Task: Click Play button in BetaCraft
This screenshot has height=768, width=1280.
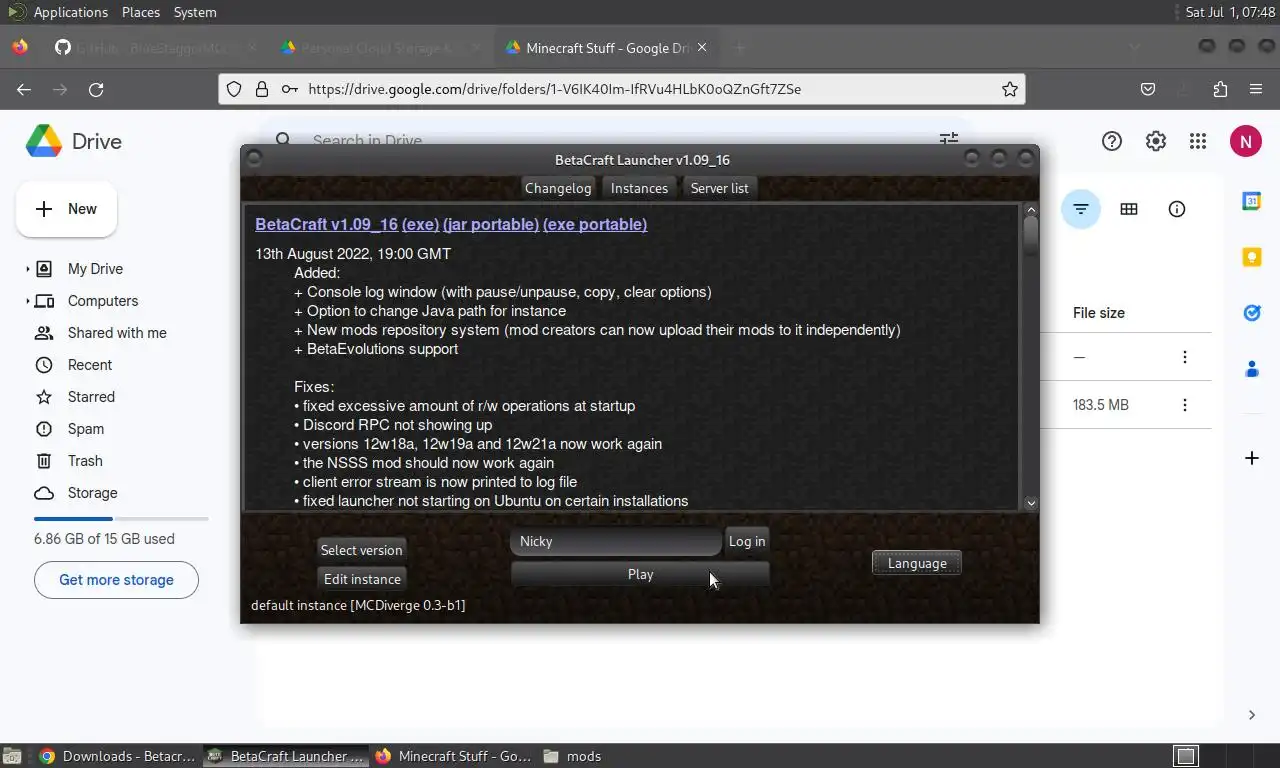Action: [x=640, y=574]
